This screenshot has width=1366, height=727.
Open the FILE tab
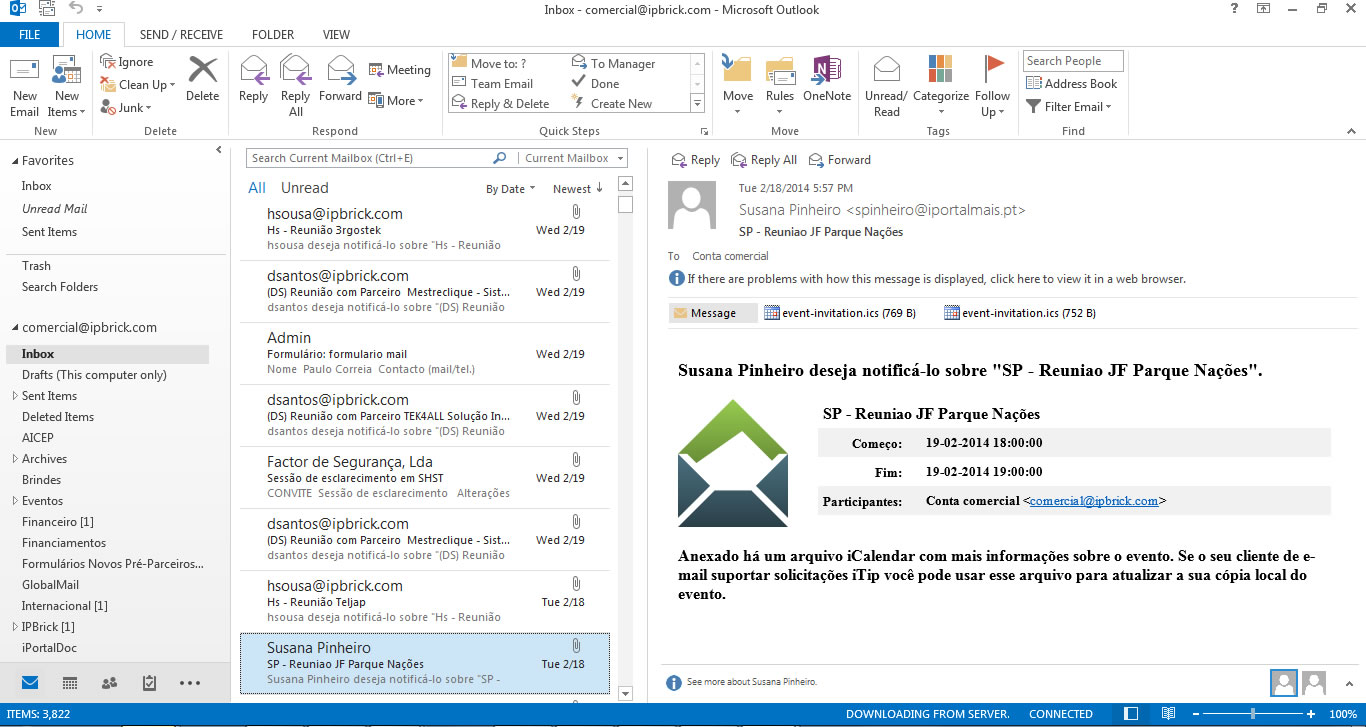[29, 35]
